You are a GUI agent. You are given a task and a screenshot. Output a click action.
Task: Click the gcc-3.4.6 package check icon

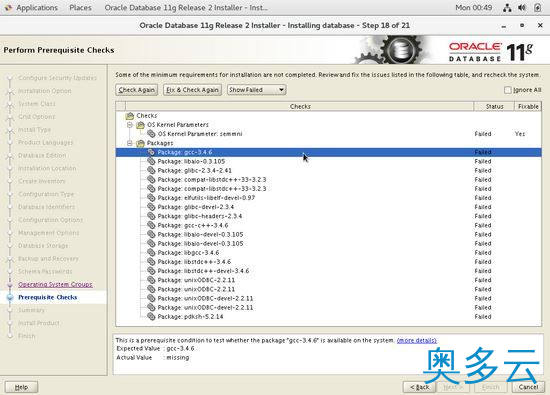(x=151, y=152)
